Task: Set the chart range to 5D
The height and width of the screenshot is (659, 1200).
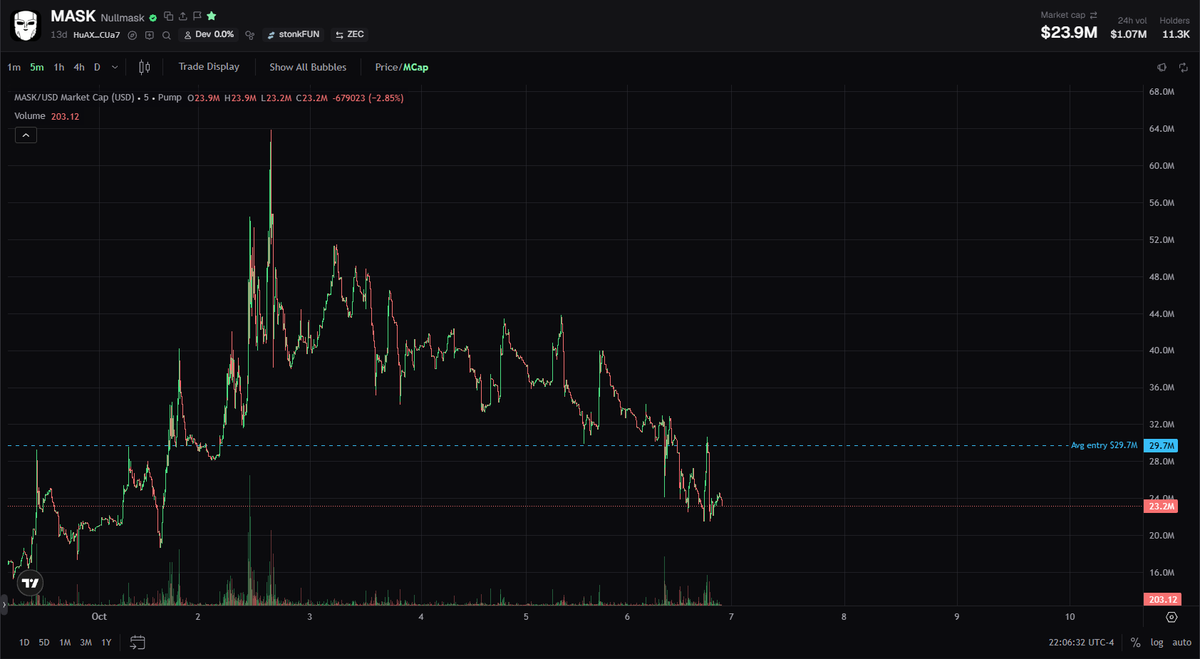Action: tap(44, 642)
